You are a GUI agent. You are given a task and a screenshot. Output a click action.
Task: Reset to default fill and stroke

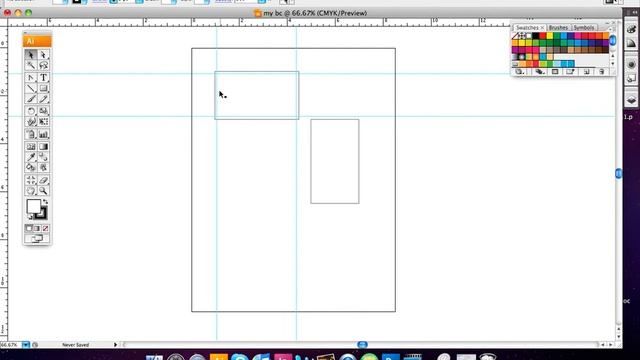click(29, 217)
